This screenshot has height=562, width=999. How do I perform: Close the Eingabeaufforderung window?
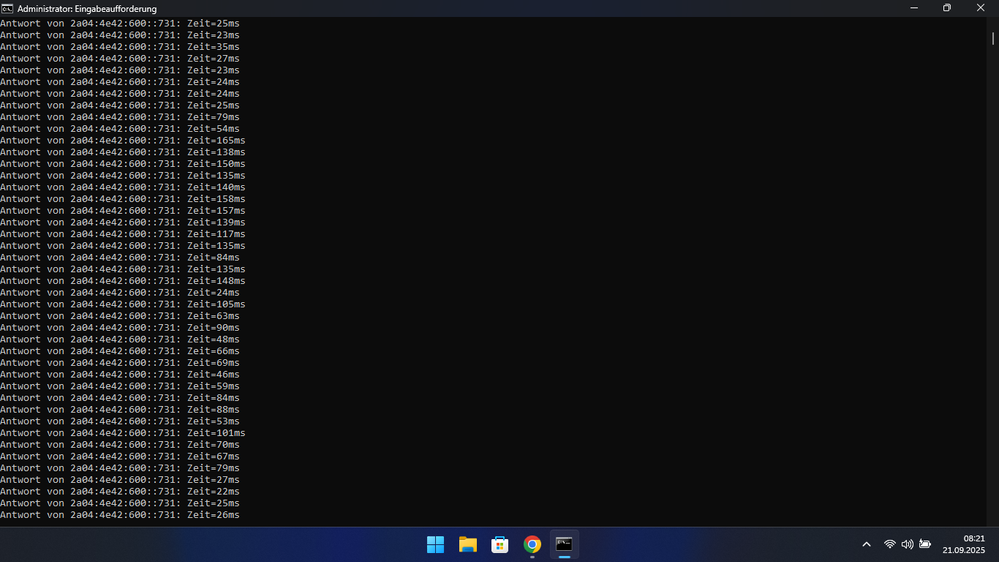[981, 8]
